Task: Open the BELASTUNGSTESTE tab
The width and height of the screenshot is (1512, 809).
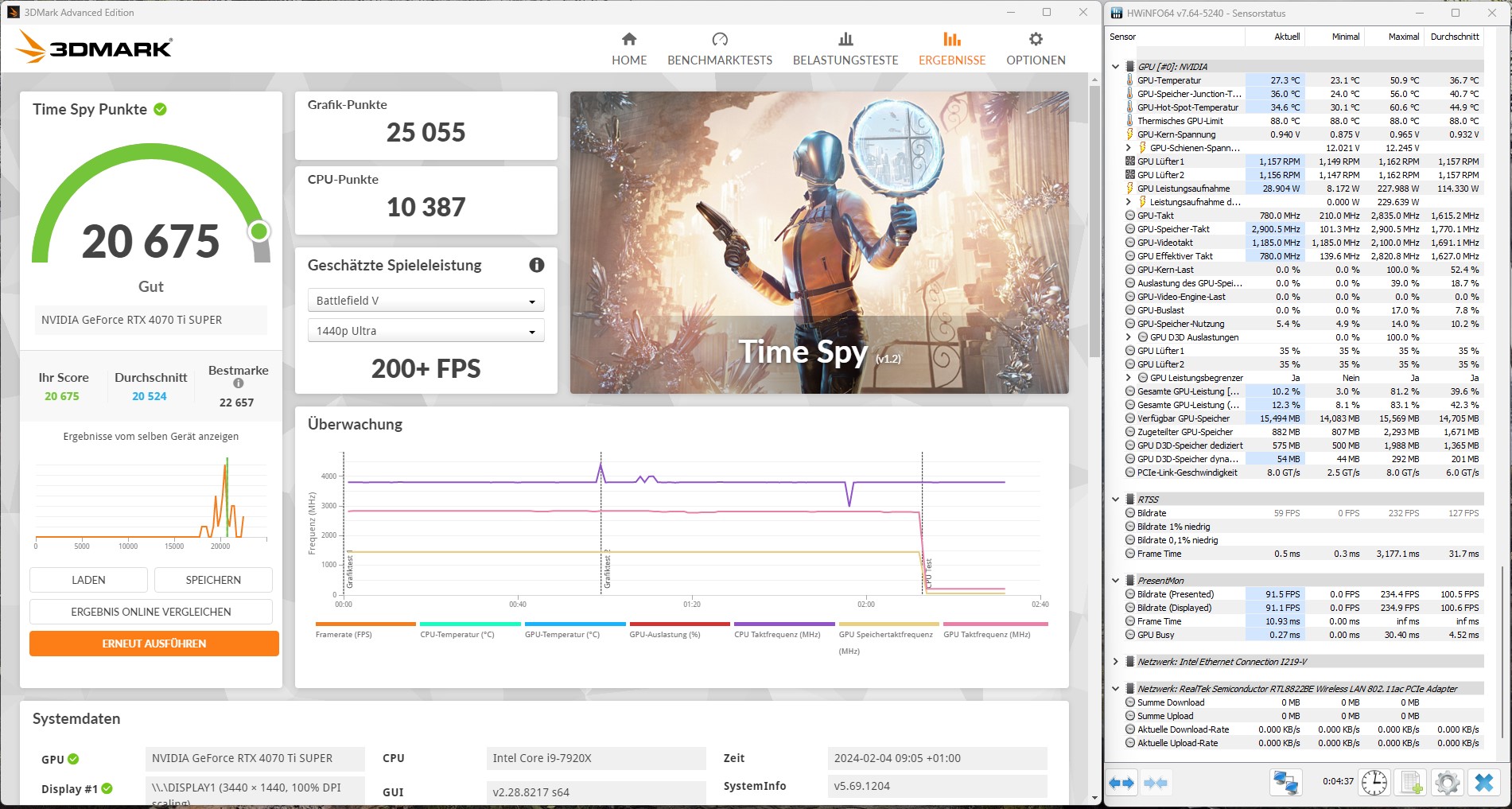Action: 845,49
